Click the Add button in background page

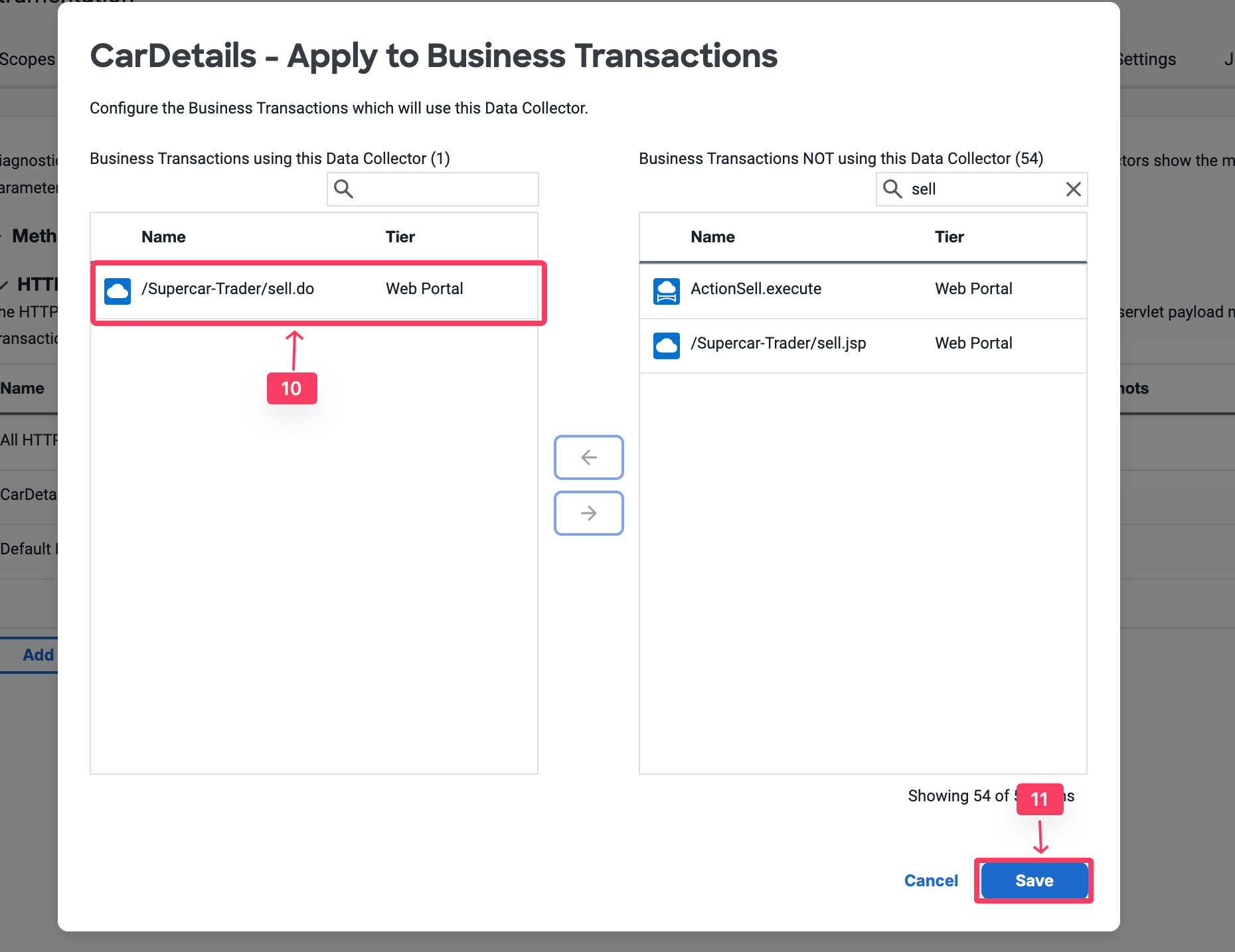pyautogui.click(x=38, y=655)
